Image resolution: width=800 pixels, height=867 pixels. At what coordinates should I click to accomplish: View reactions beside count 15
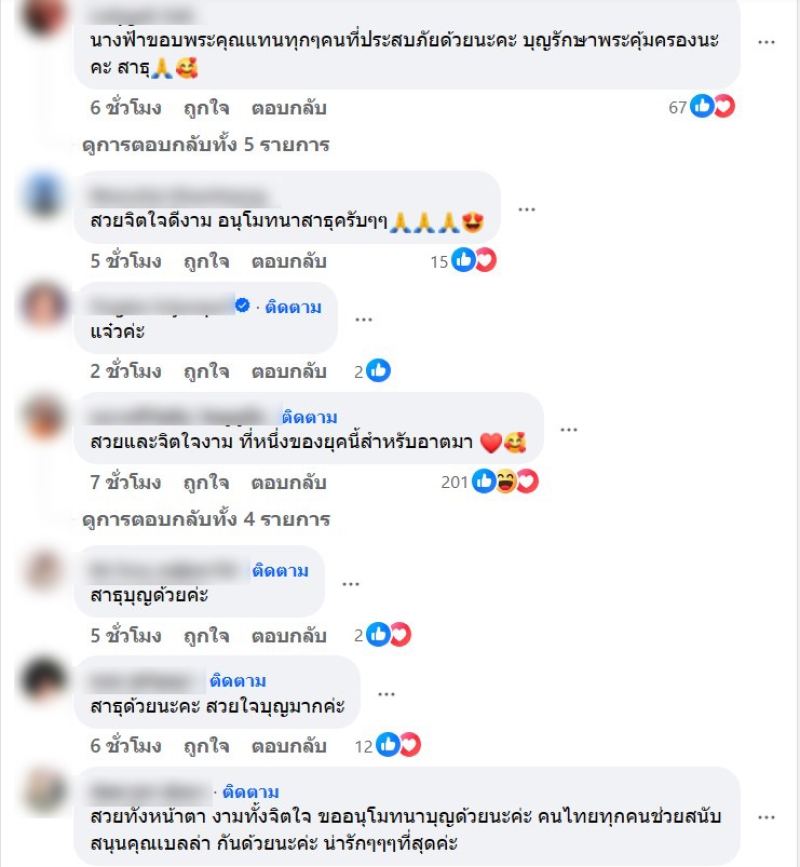pyautogui.click(x=474, y=260)
